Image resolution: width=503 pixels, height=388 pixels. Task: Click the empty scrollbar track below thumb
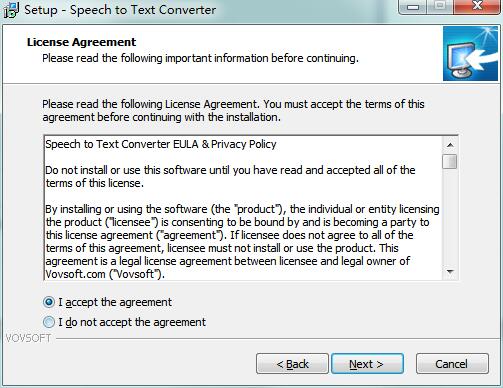click(450, 217)
